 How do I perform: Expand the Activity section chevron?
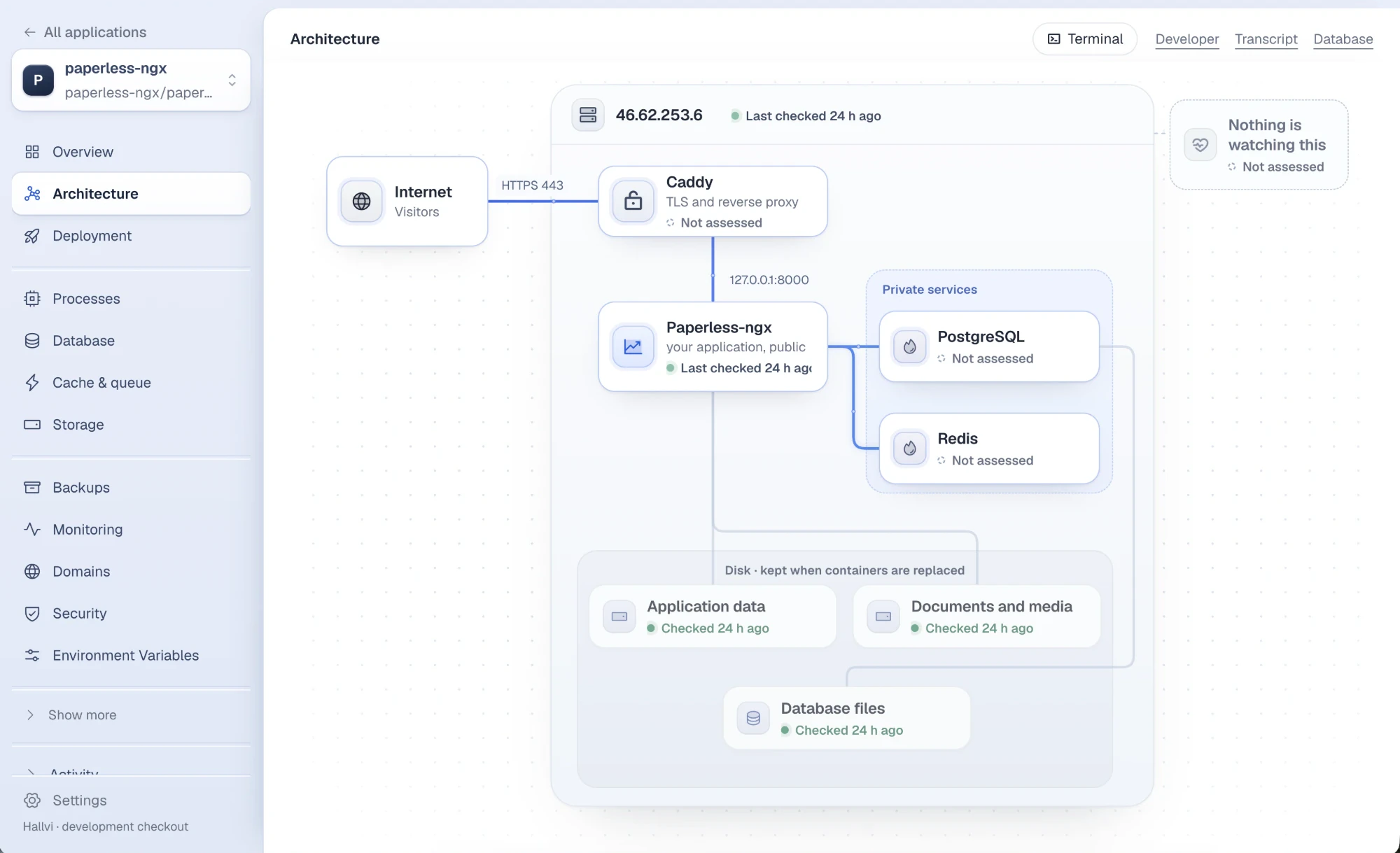click(30, 772)
